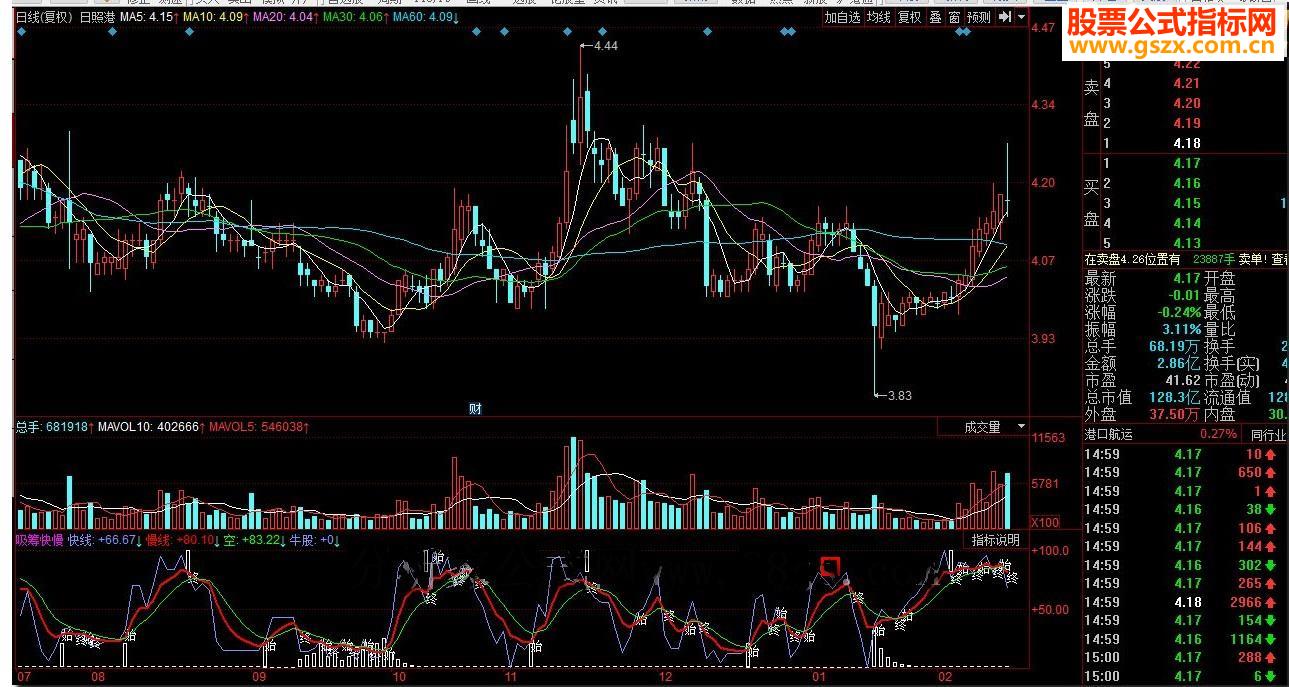Click the 市盈 41.62 PE value
1289x687 pixels.
[x=1182, y=381]
